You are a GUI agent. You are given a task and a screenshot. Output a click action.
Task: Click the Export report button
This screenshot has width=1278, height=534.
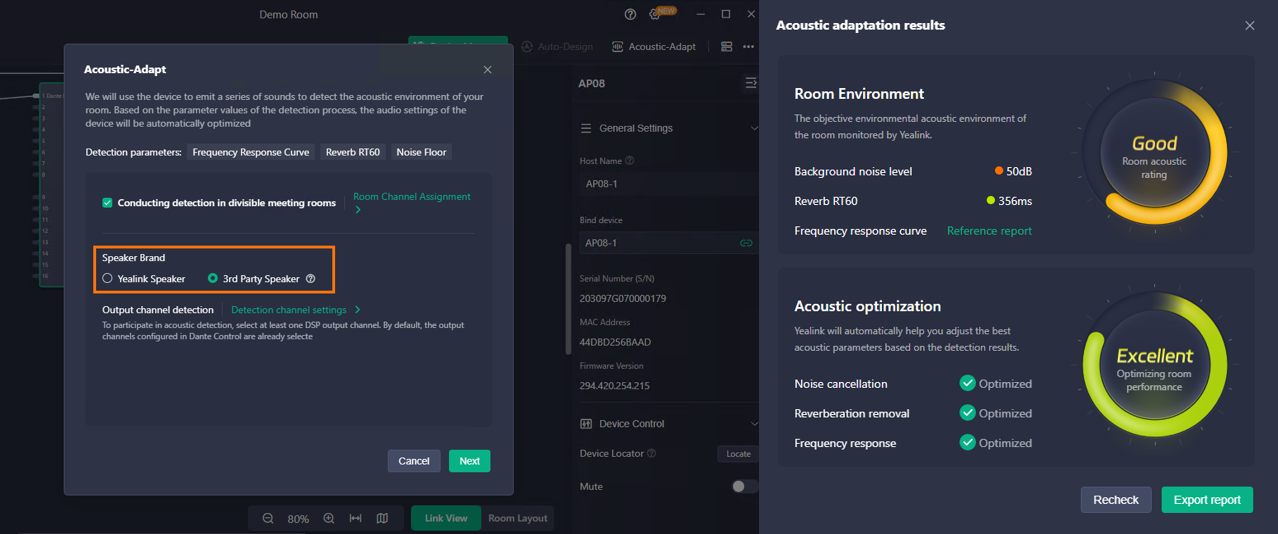coord(1207,500)
